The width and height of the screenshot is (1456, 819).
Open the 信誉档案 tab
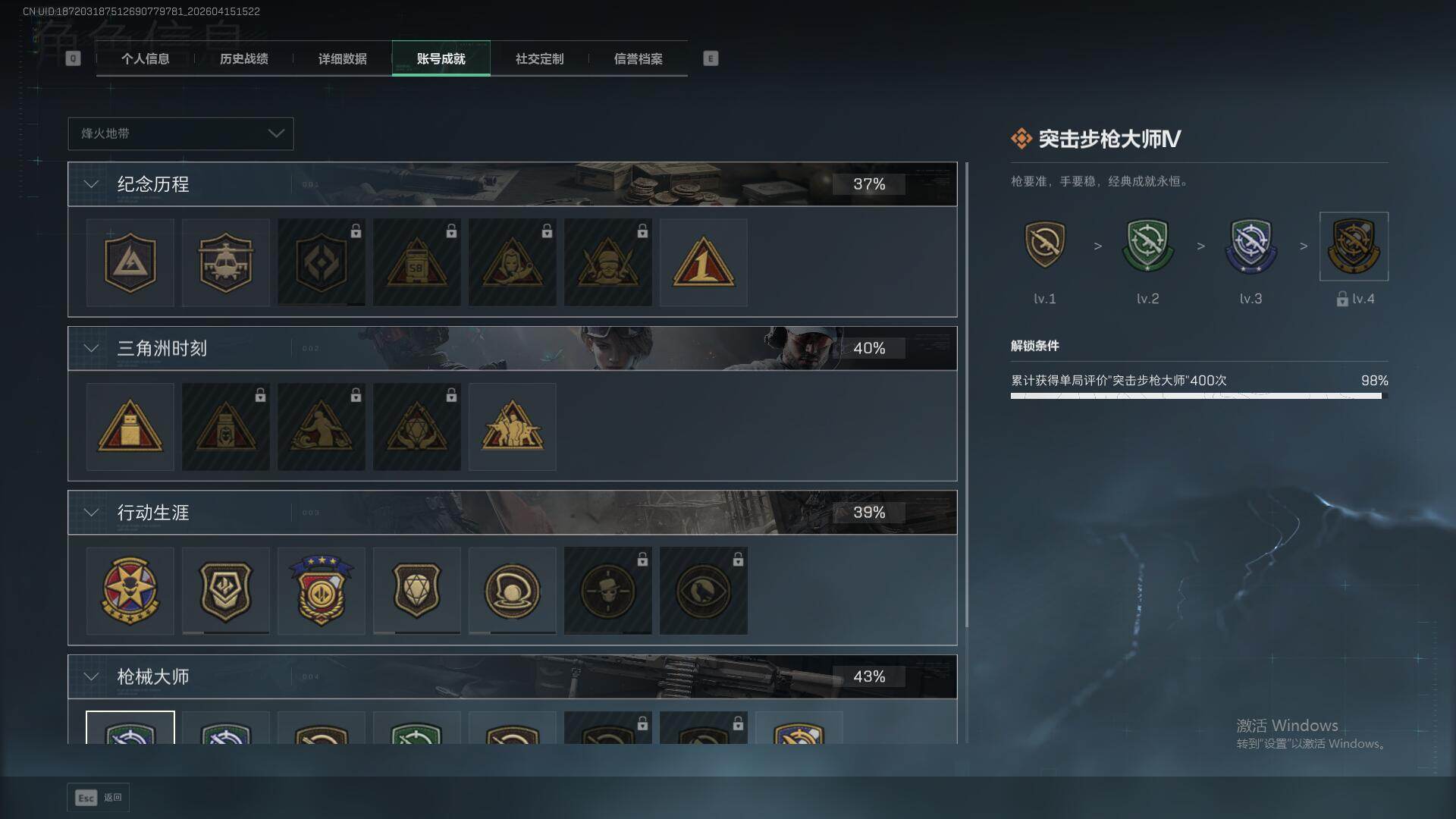click(638, 58)
